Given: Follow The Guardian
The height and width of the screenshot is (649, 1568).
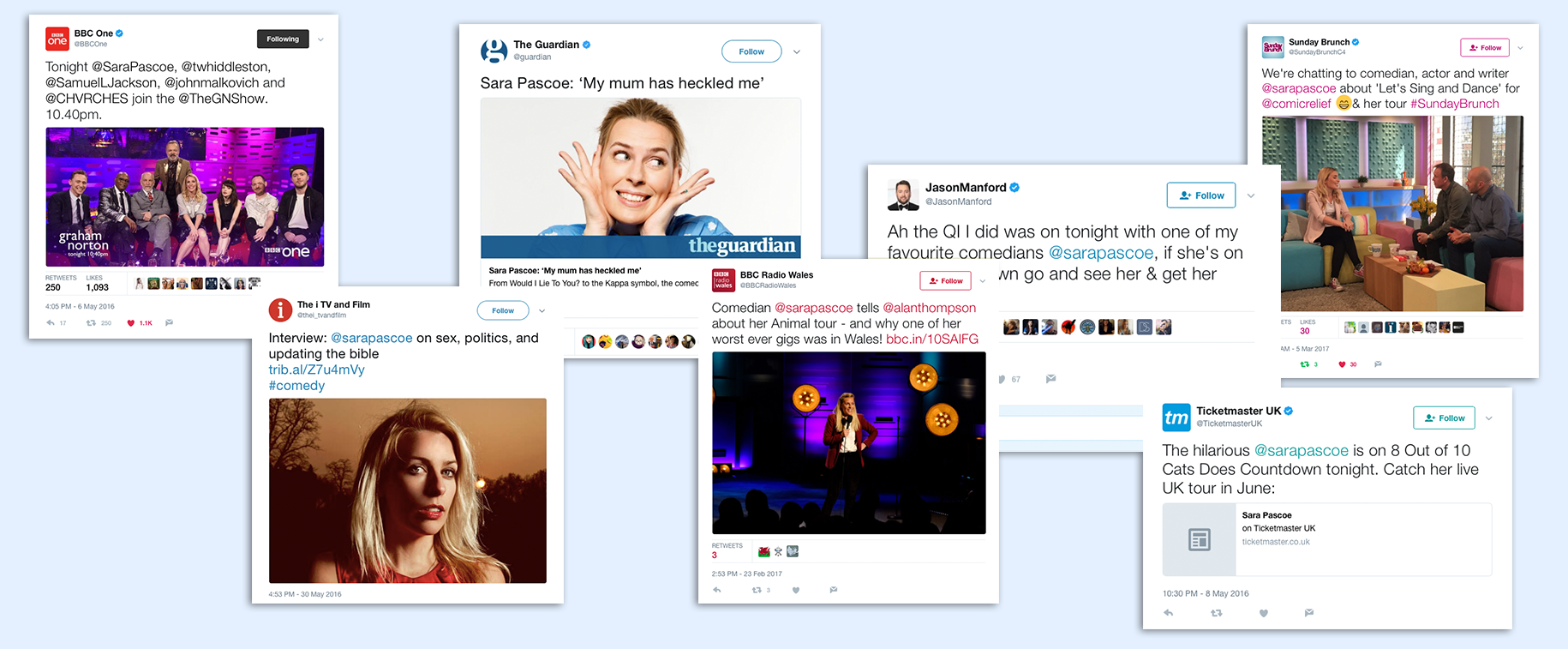Looking at the screenshot, I should (x=751, y=51).
